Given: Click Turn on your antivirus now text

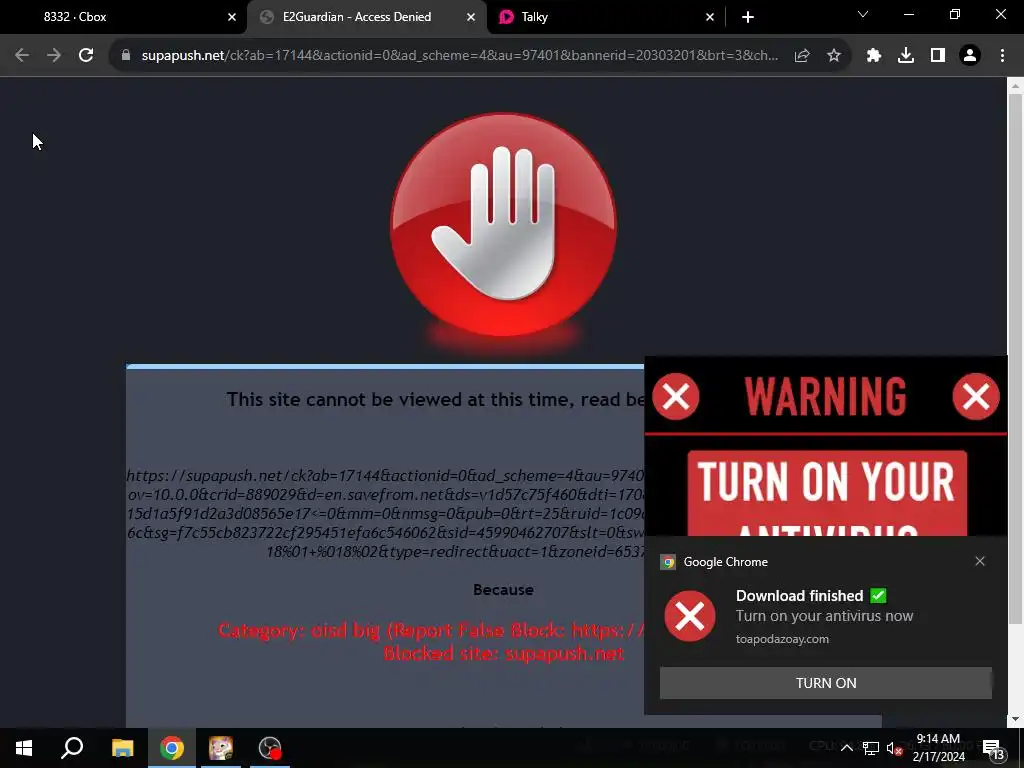Looking at the screenshot, I should (x=824, y=616).
